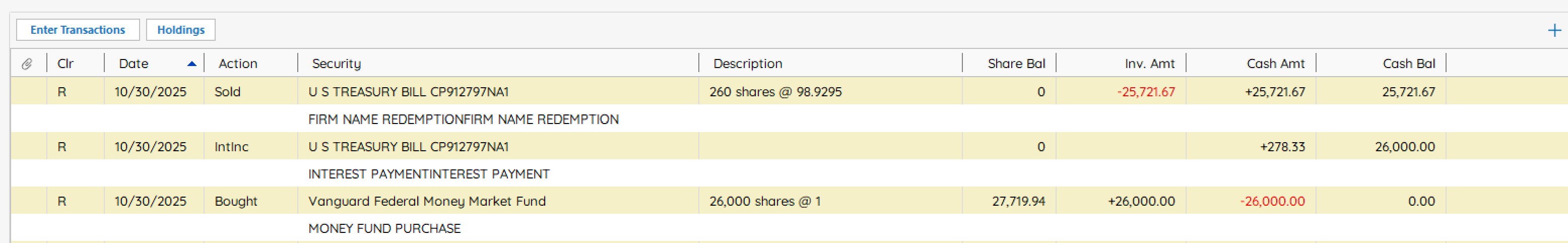Viewport: 1568px width, 243px height.
Task: Toggle cleared status R on Sold row
Action: pyautogui.click(x=61, y=92)
